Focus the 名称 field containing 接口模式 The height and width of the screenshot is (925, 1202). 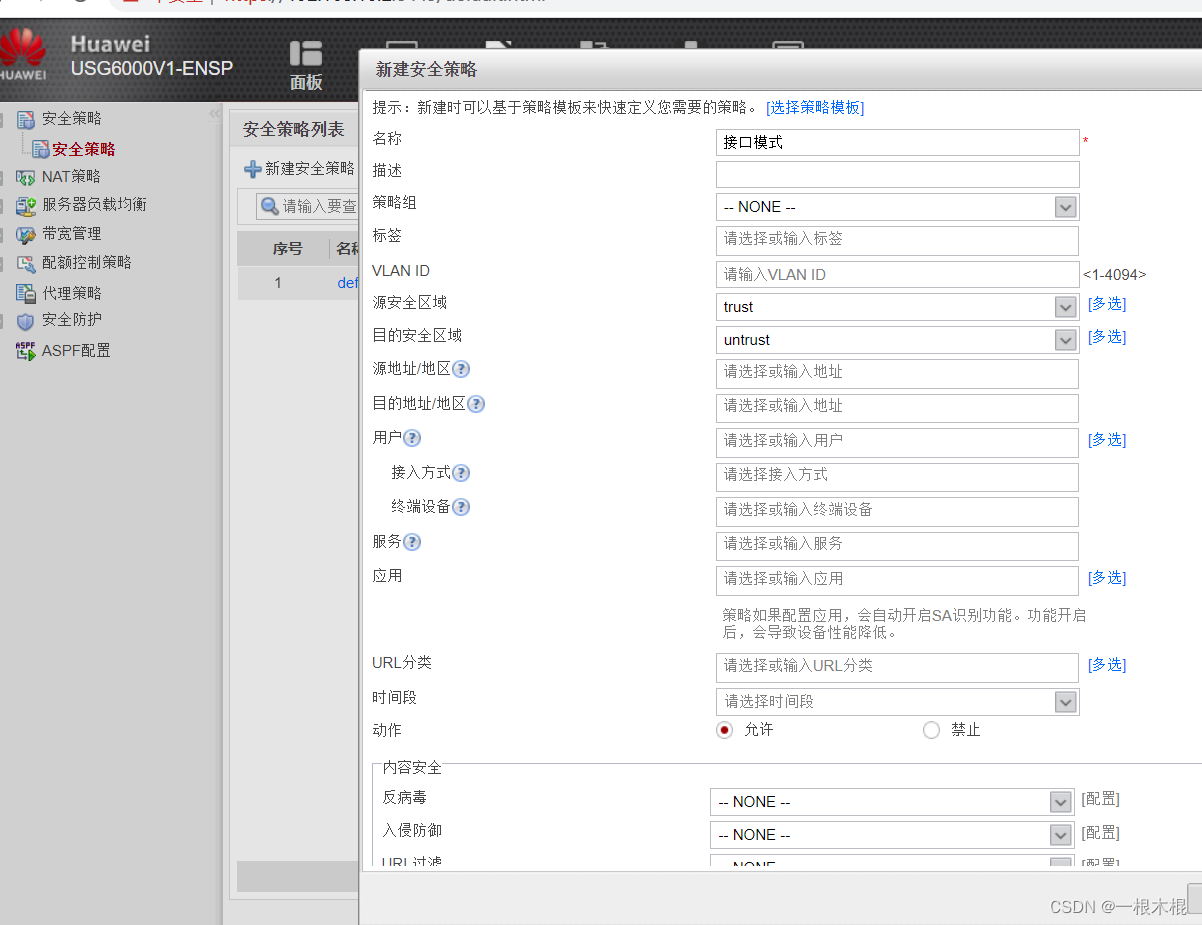pos(898,143)
